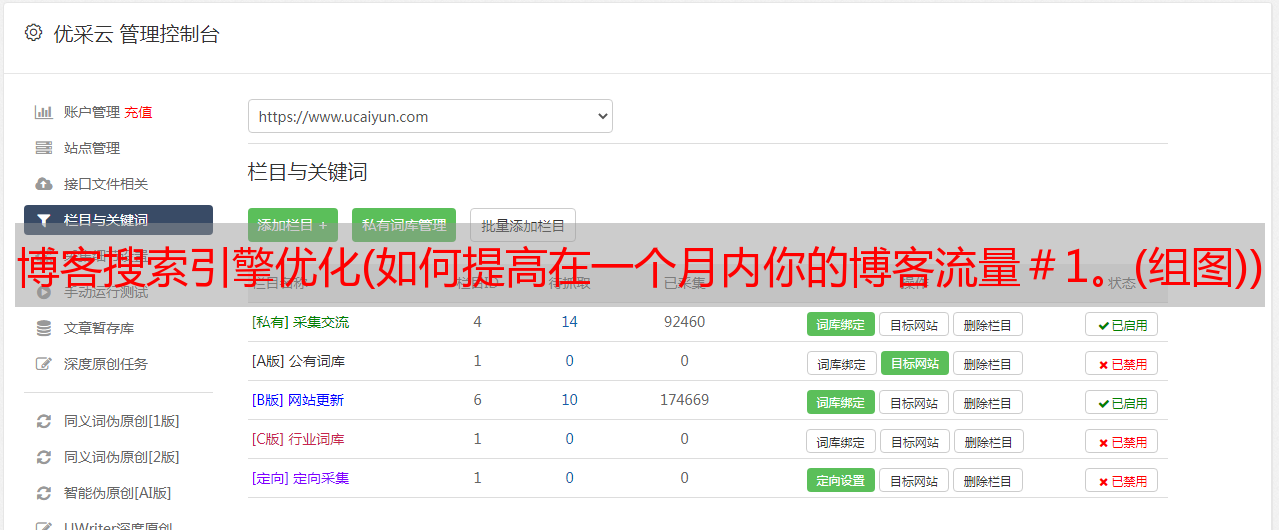Go to 站点管理 in the sidebar

point(92,148)
